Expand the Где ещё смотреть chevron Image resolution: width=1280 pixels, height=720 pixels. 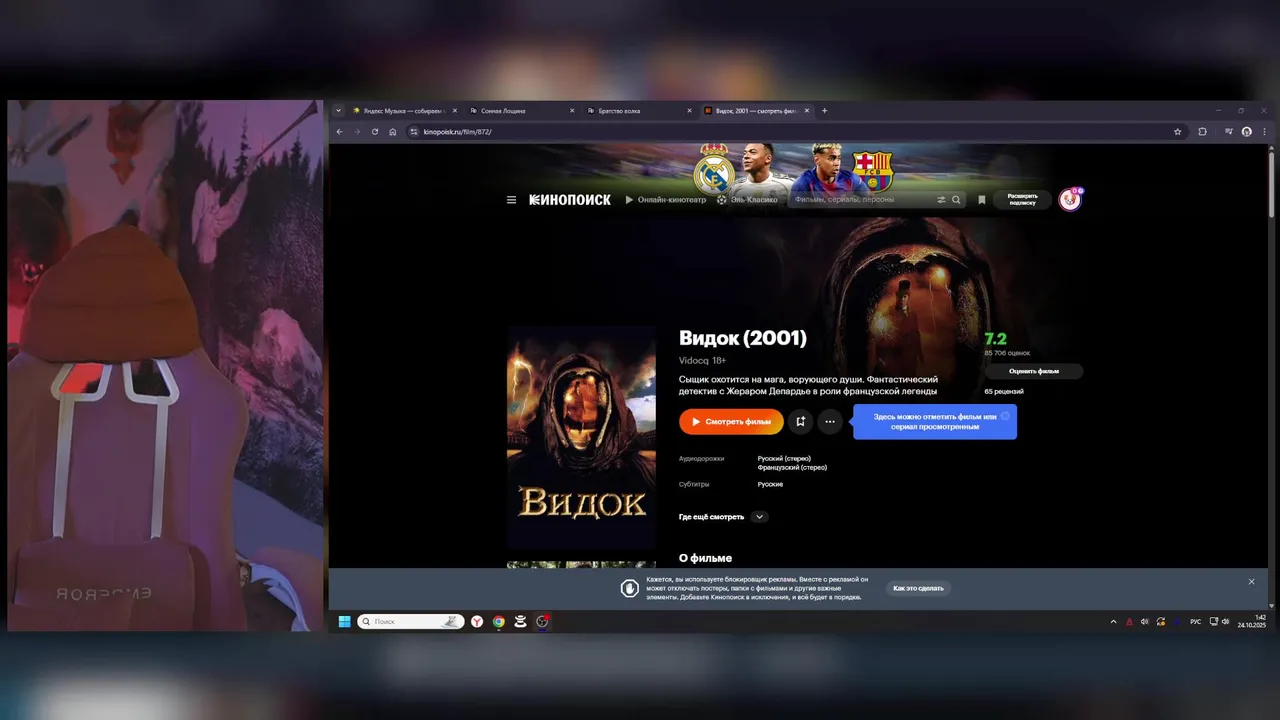[x=760, y=517]
